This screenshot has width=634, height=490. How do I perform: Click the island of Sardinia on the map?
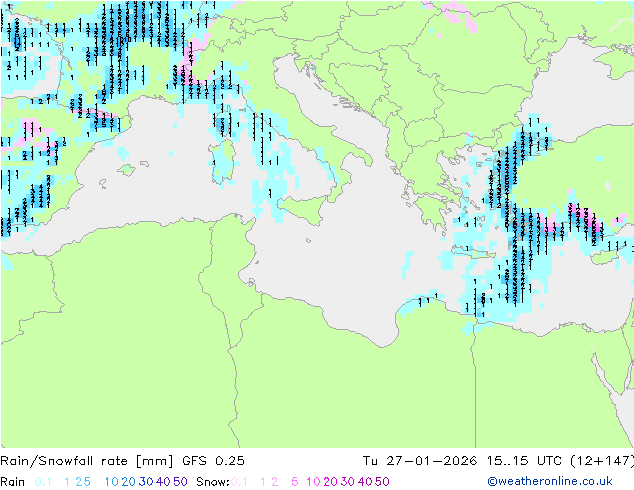coord(222,162)
